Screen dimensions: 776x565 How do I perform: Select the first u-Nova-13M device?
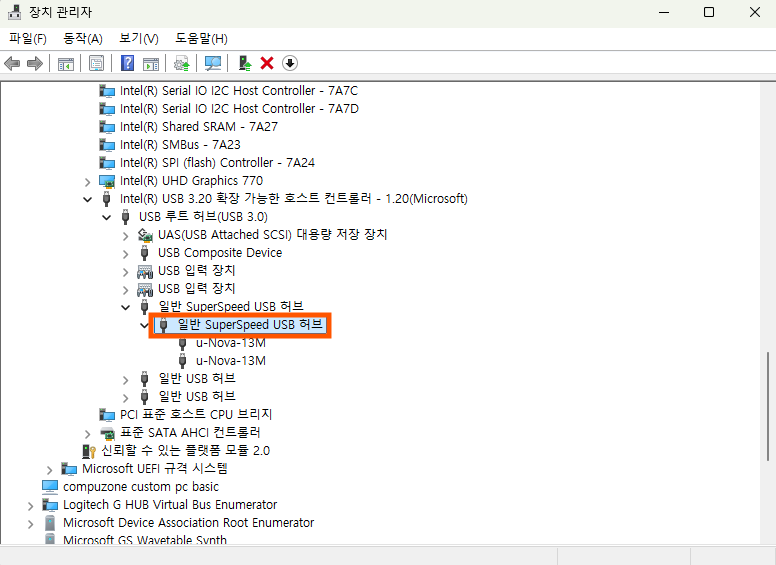tap(230, 343)
